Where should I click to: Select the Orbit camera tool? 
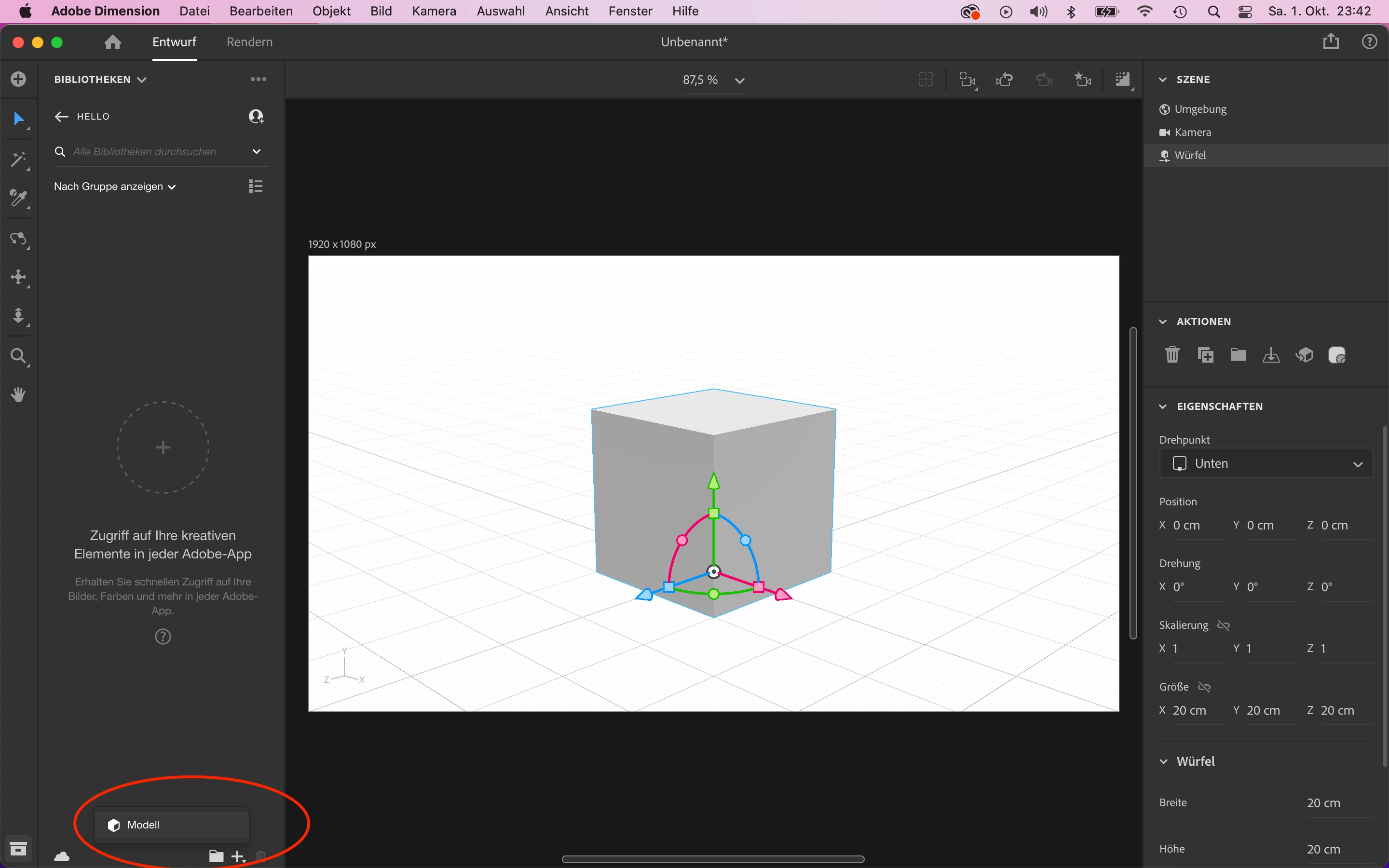coord(18,238)
